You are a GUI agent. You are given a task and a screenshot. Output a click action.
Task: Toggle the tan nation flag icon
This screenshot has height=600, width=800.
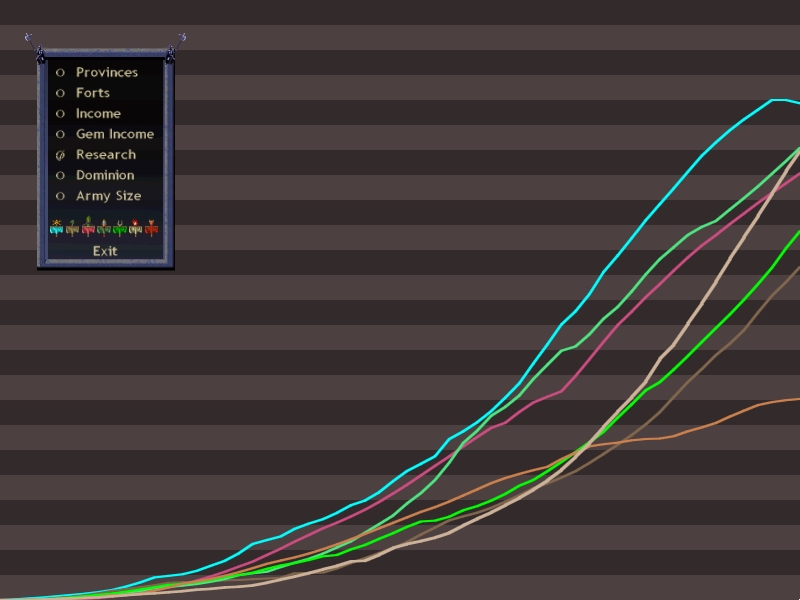[x=72, y=228]
